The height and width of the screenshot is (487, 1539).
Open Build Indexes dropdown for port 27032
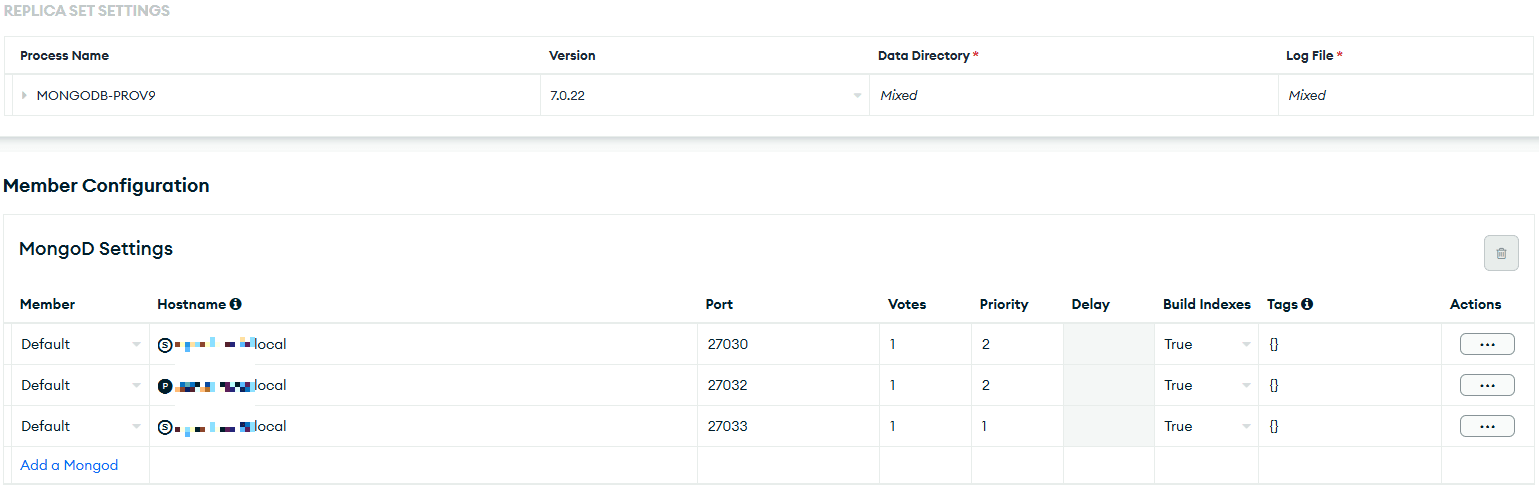[1246, 385]
